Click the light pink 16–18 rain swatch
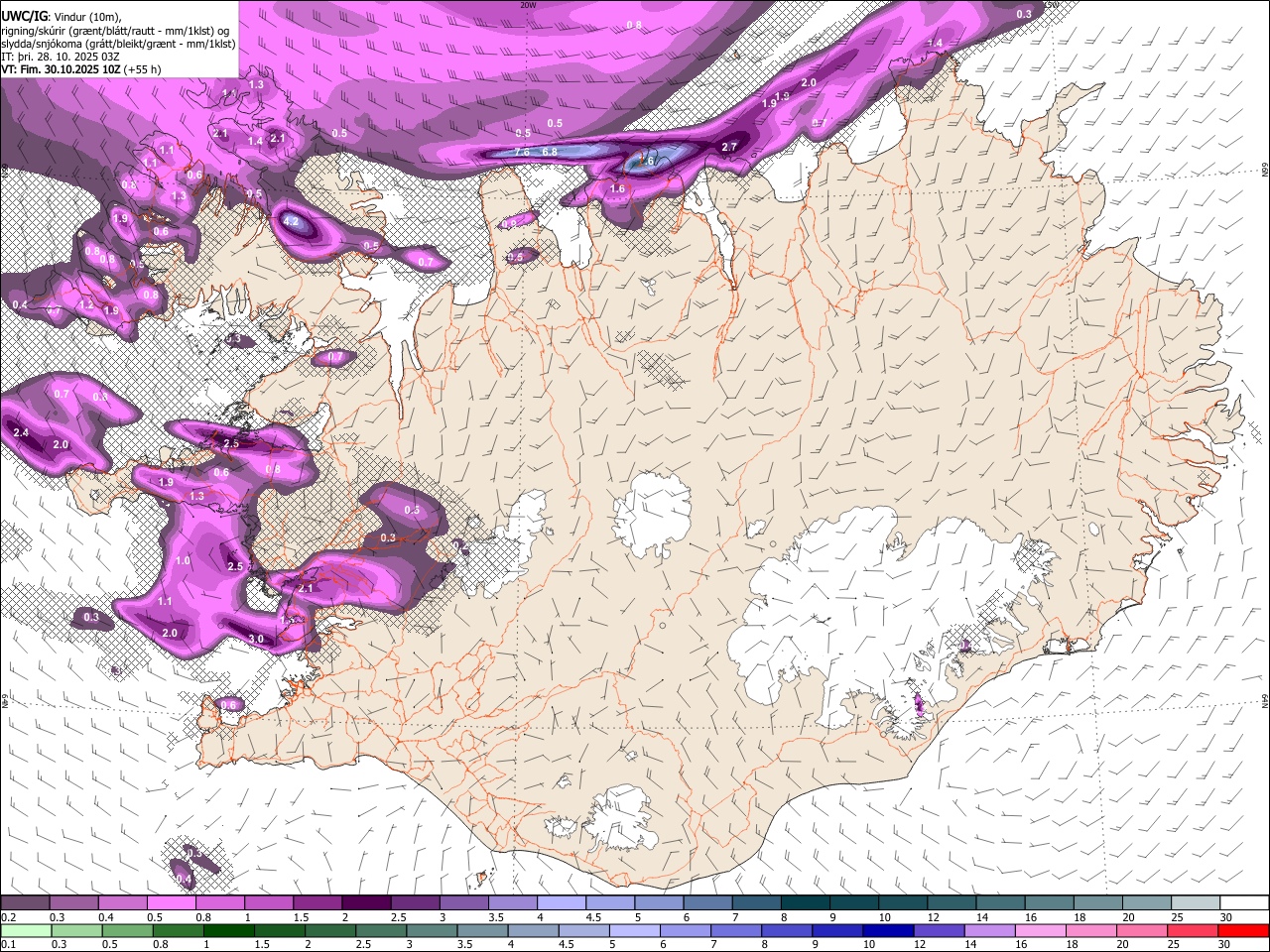The height and width of the screenshot is (952, 1270). (x=1042, y=931)
